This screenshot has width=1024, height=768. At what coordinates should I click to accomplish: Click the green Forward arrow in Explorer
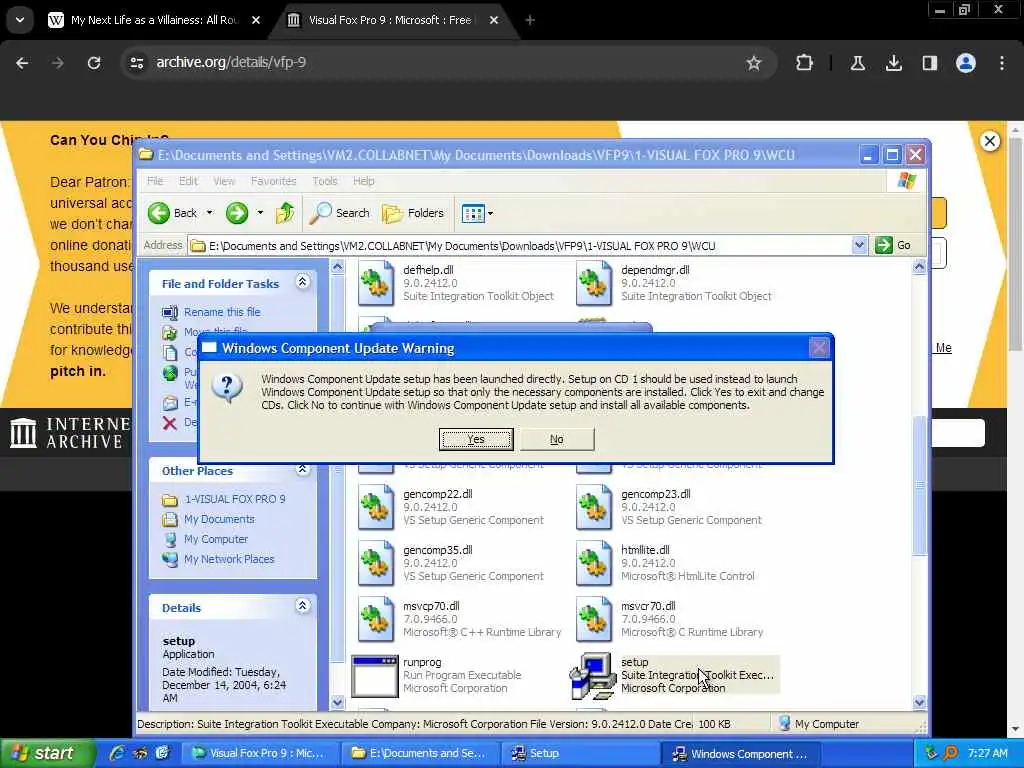[236, 213]
